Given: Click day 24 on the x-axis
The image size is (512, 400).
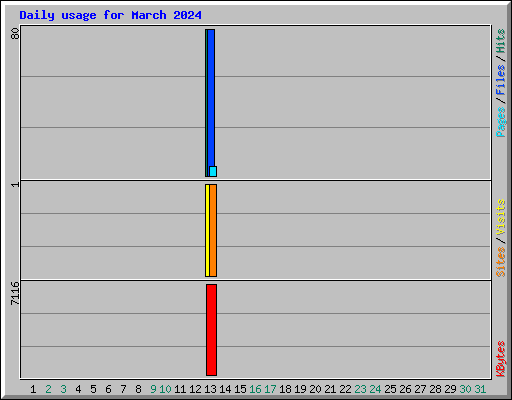Looking at the screenshot, I should click(375, 389).
